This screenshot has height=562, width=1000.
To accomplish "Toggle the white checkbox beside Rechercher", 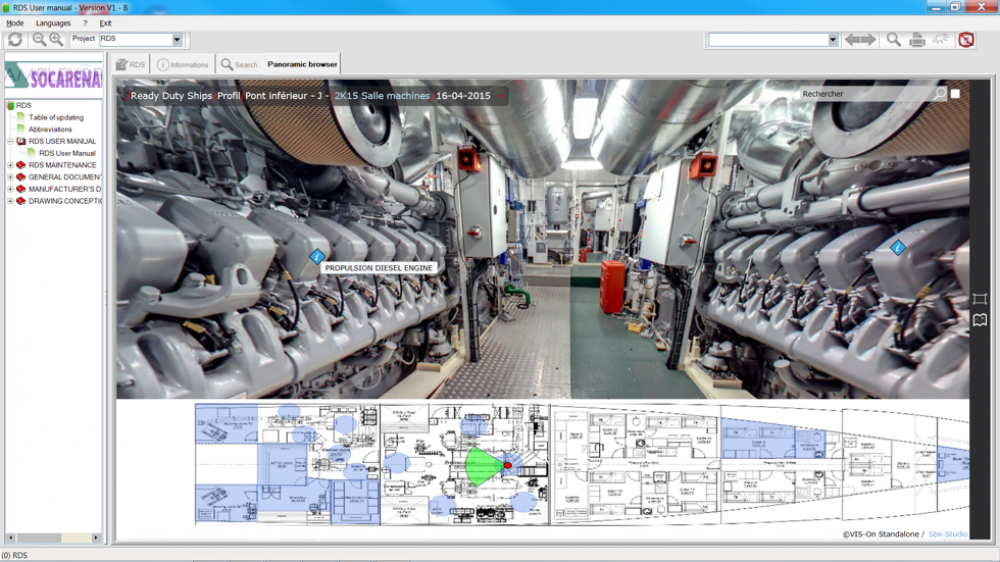I will pyautogui.click(x=955, y=94).
